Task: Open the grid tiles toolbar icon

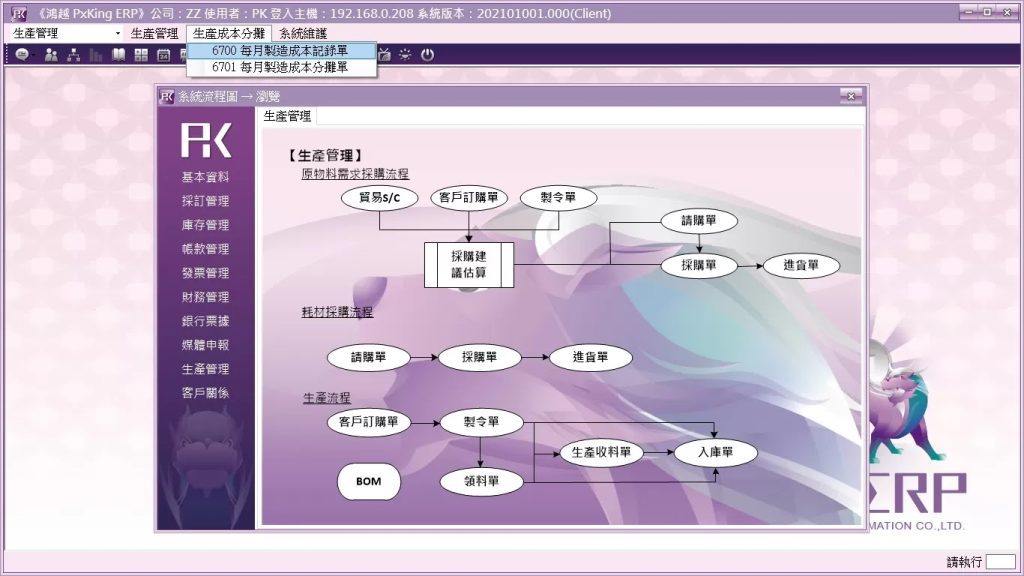Action: [141, 55]
